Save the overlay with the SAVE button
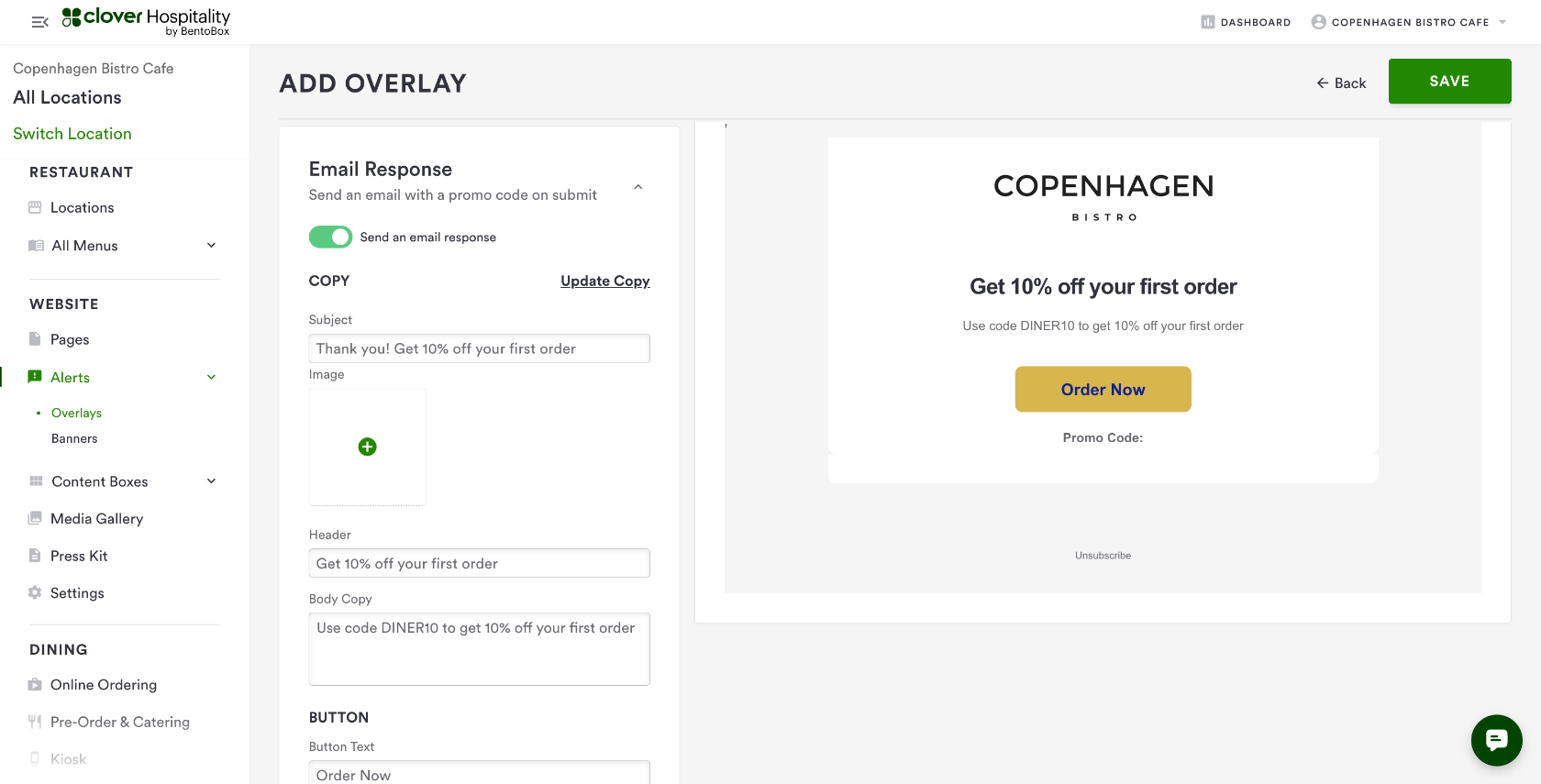1541x784 pixels. click(x=1449, y=82)
